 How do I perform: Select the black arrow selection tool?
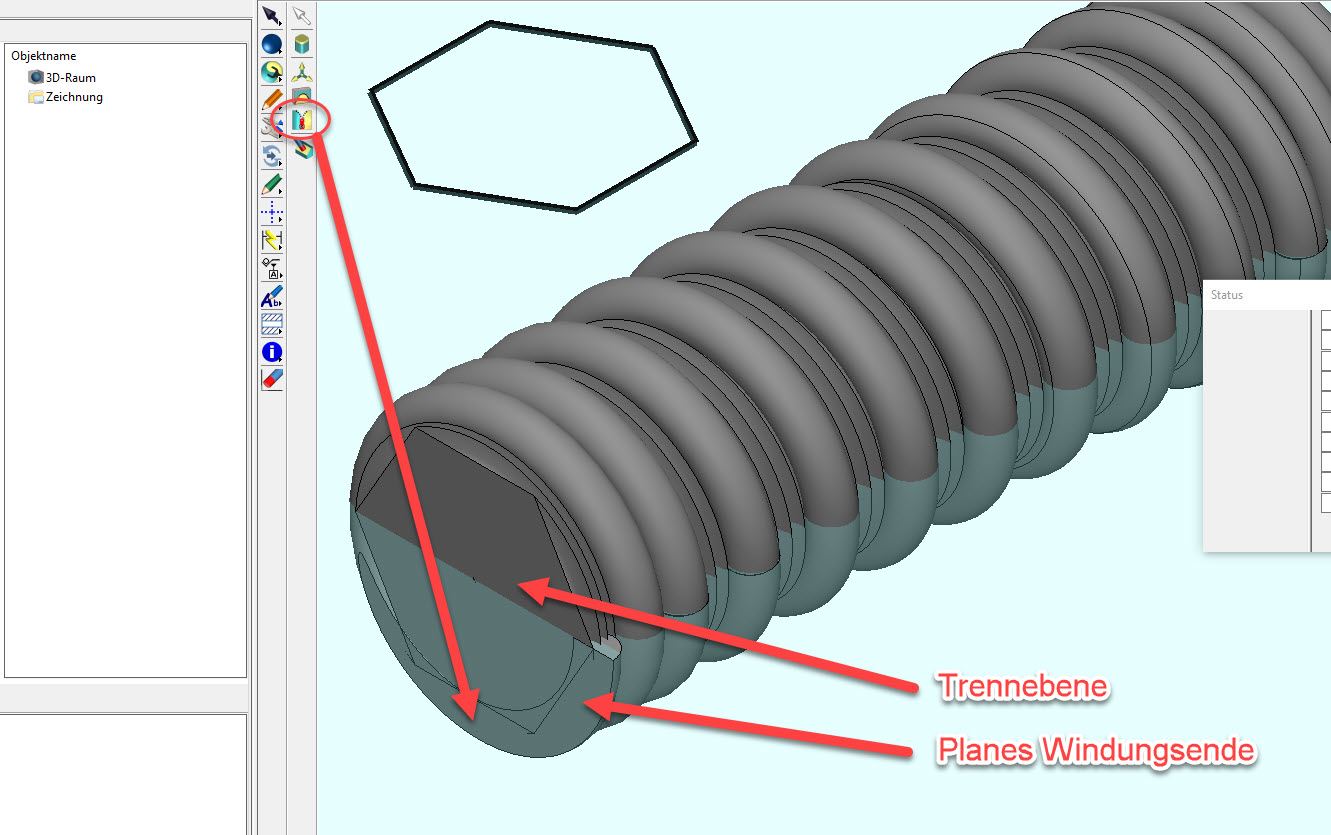pyautogui.click(x=271, y=16)
